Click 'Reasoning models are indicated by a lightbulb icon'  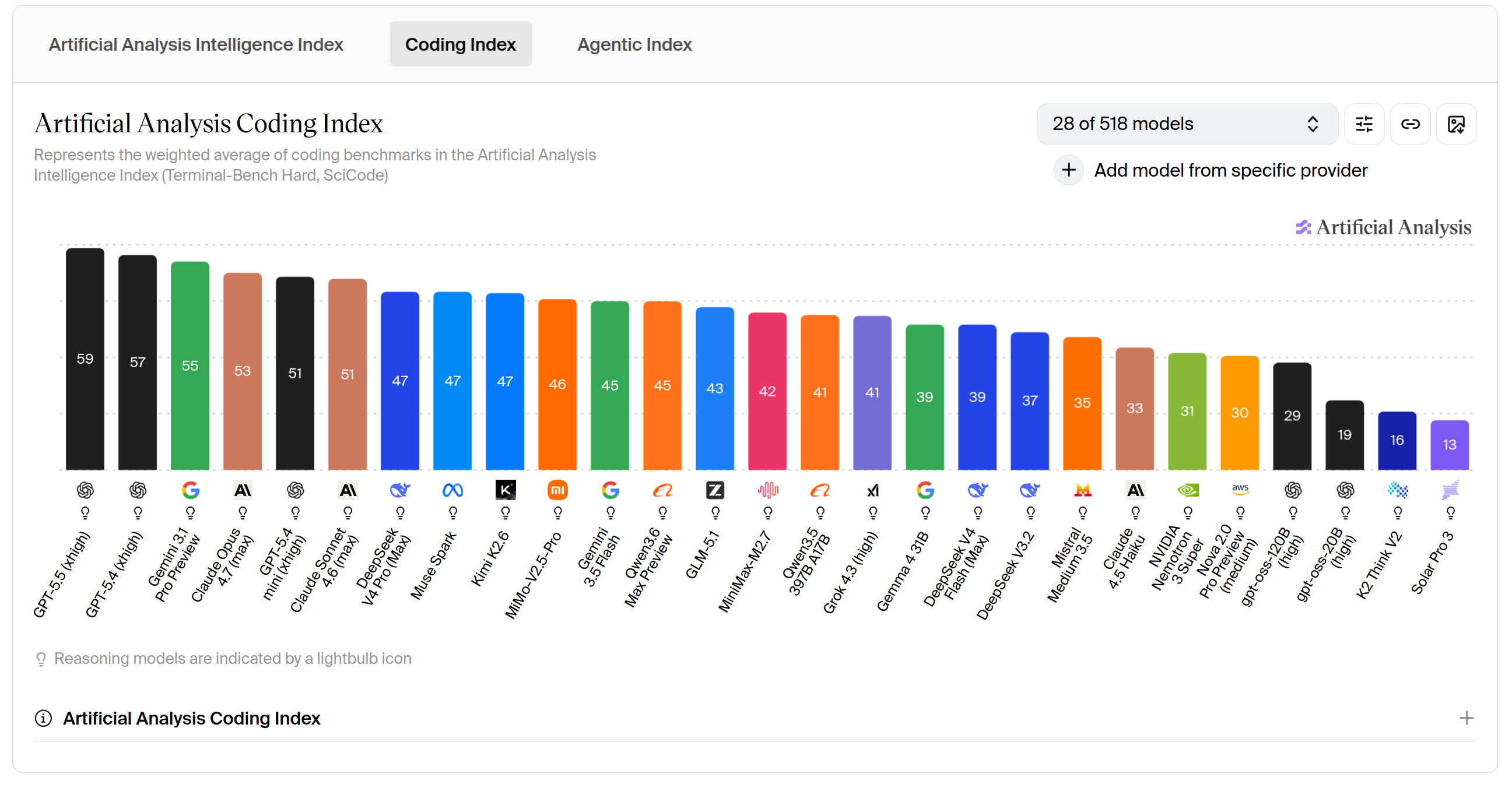pos(233,658)
